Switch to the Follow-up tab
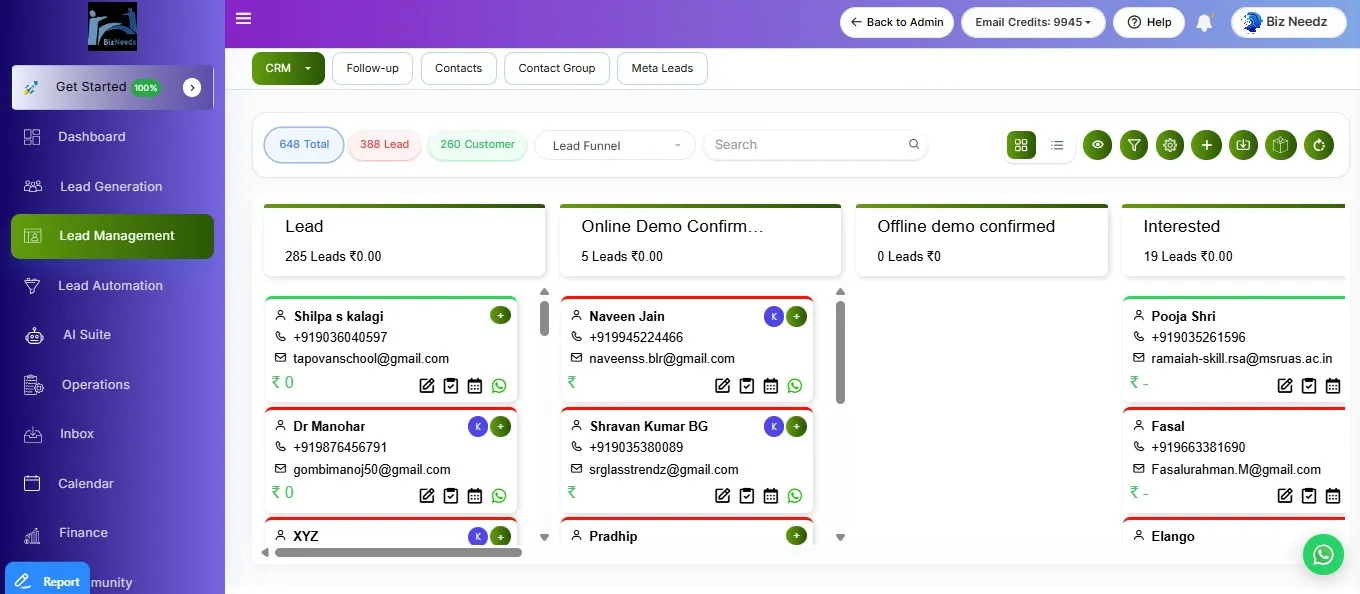This screenshot has width=1360, height=594. click(x=372, y=68)
